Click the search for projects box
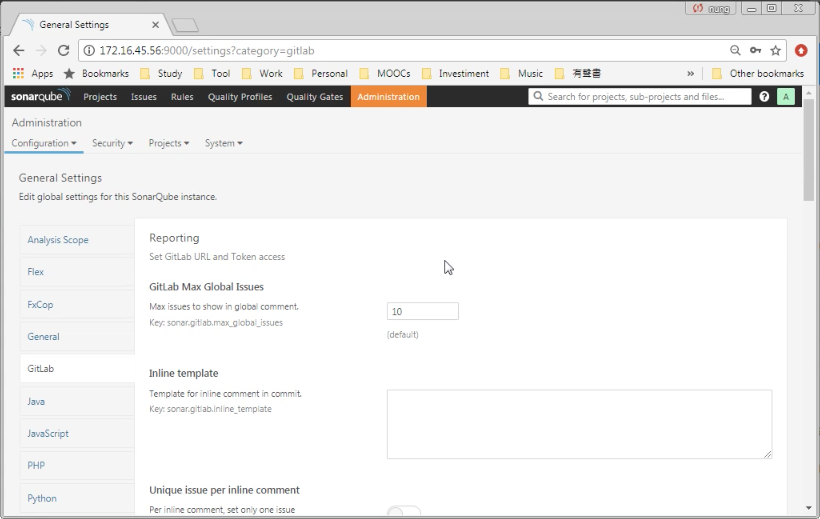This screenshot has width=820, height=519. [640, 96]
